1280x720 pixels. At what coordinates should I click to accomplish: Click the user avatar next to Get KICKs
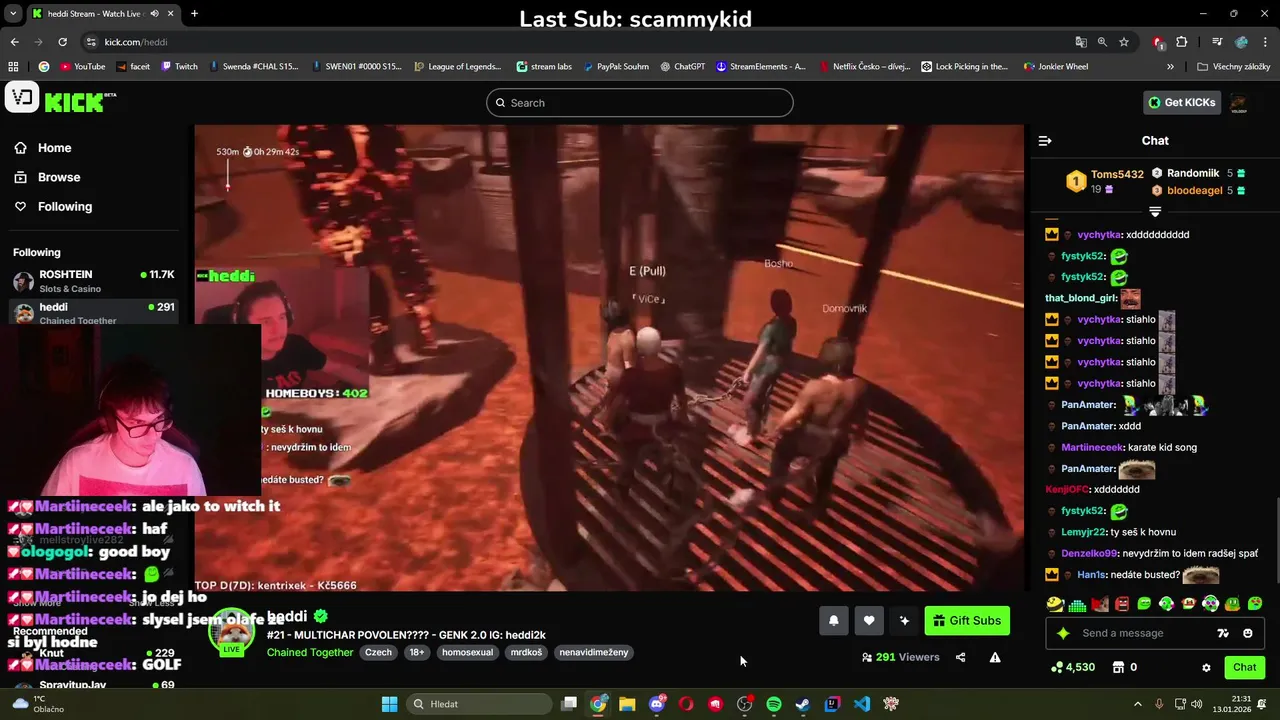(x=1238, y=102)
